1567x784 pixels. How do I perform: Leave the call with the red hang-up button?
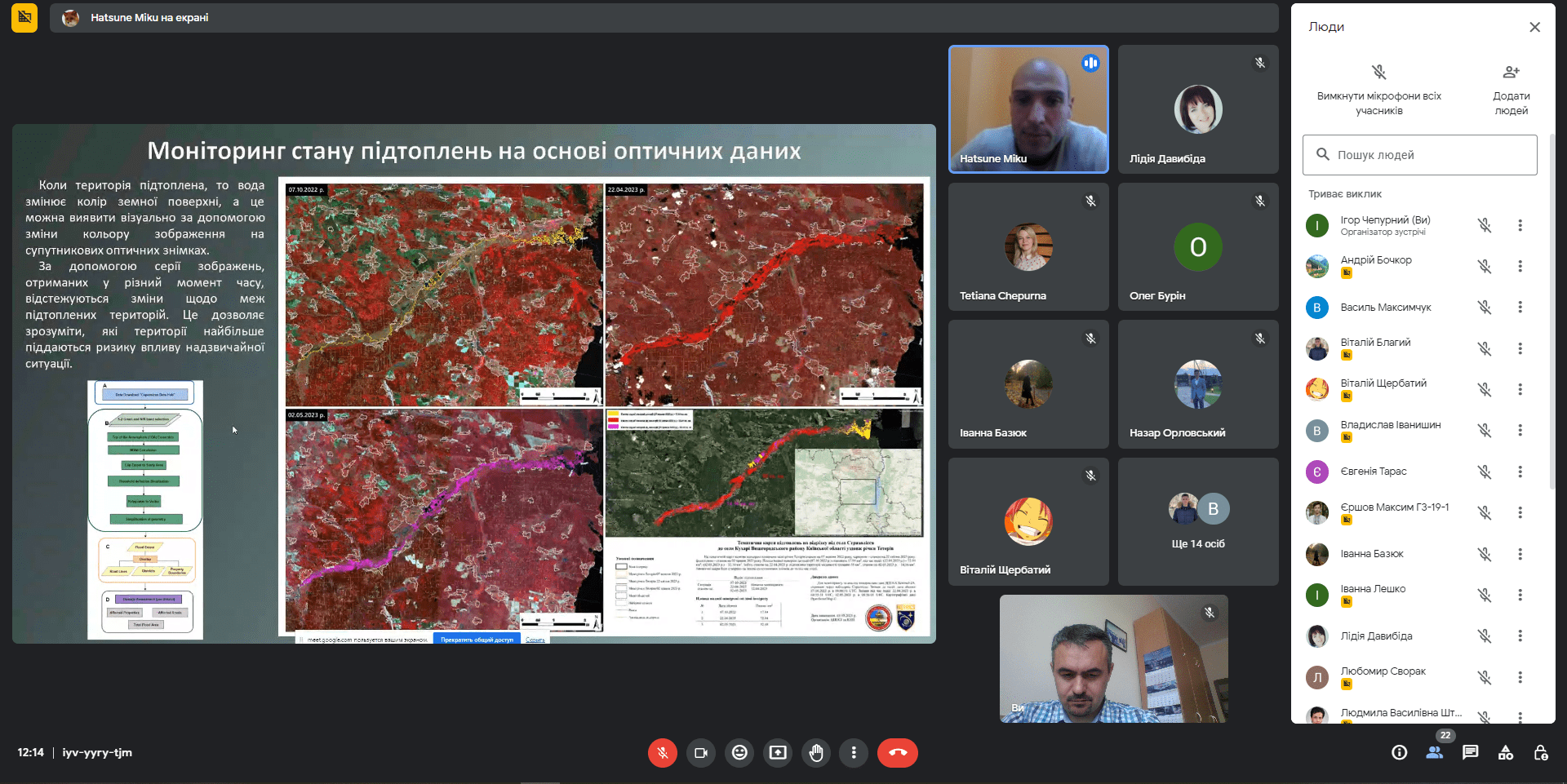pos(897,752)
